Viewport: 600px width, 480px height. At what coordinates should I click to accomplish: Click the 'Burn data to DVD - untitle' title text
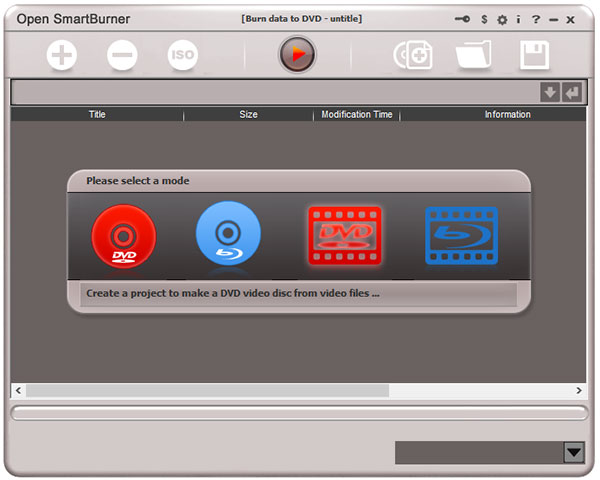302,19
